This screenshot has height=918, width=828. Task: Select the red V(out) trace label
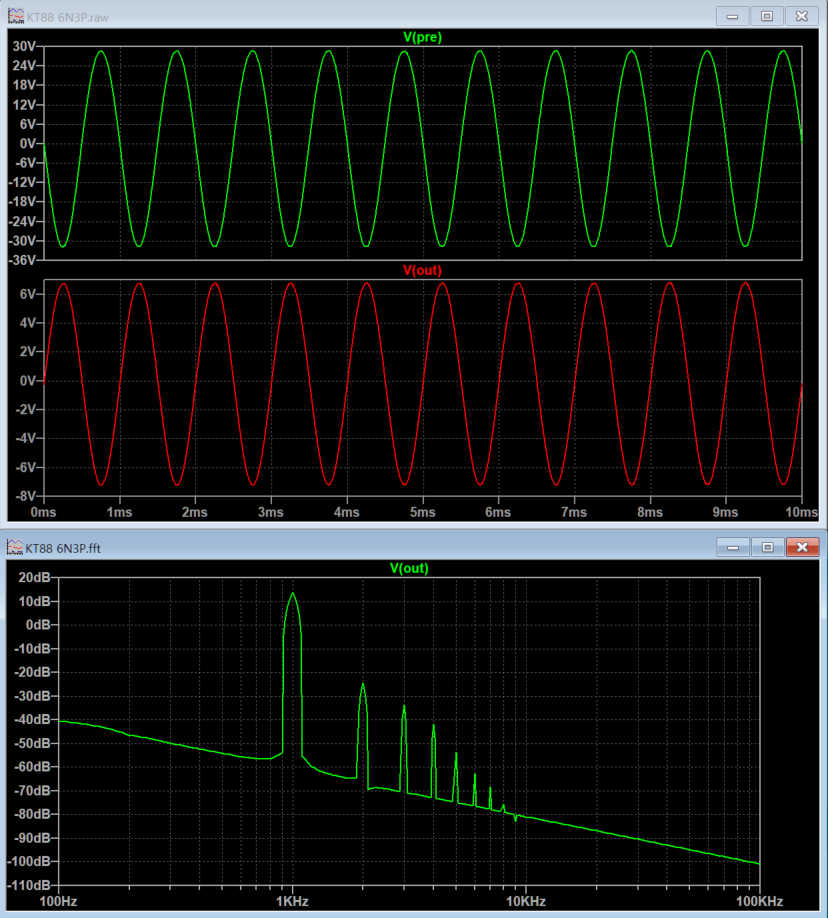422,270
